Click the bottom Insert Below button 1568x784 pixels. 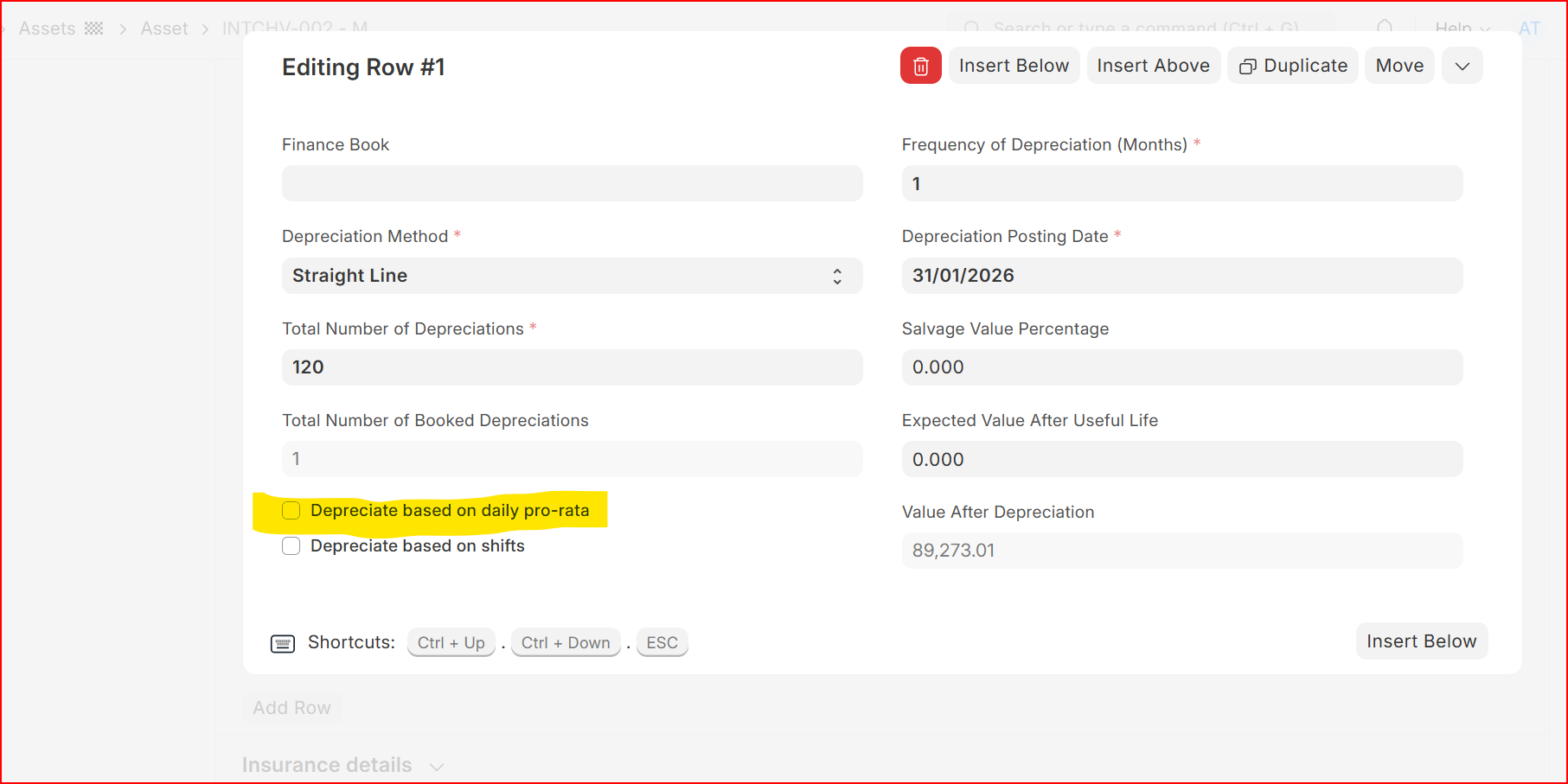pyautogui.click(x=1421, y=641)
